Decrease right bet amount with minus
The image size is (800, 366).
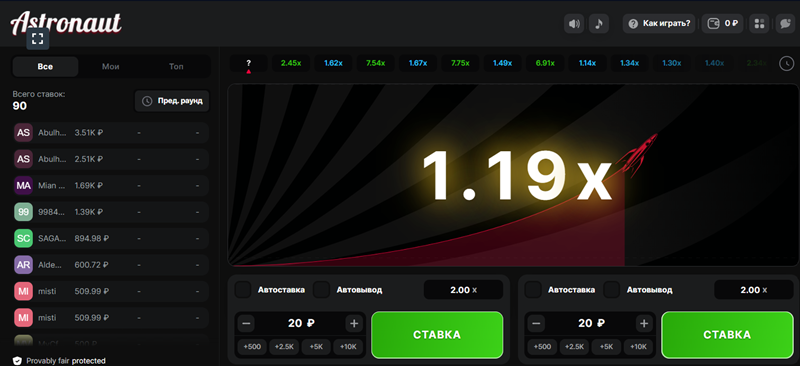(536, 323)
